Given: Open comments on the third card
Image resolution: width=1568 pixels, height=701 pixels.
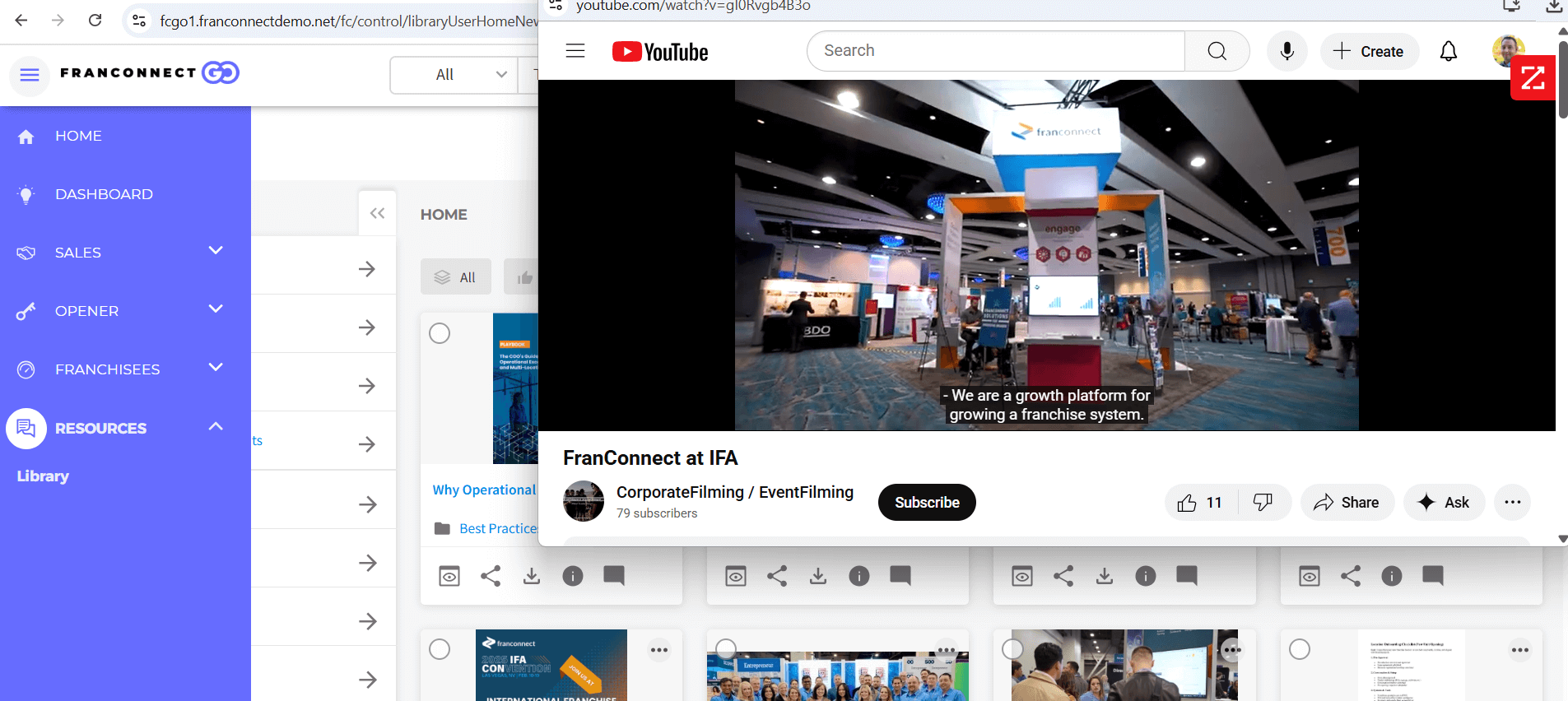Looking at the screenshot, I should pyautogui.click(x=1187, y=576).
